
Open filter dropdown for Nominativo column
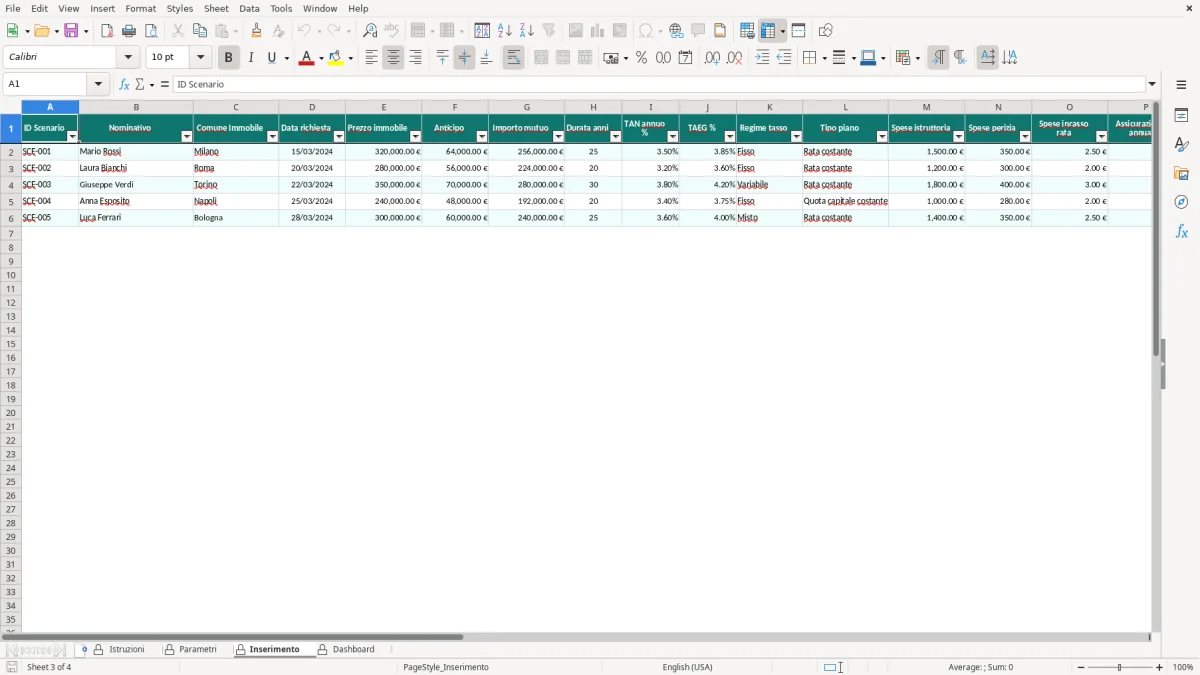[186, 136]
